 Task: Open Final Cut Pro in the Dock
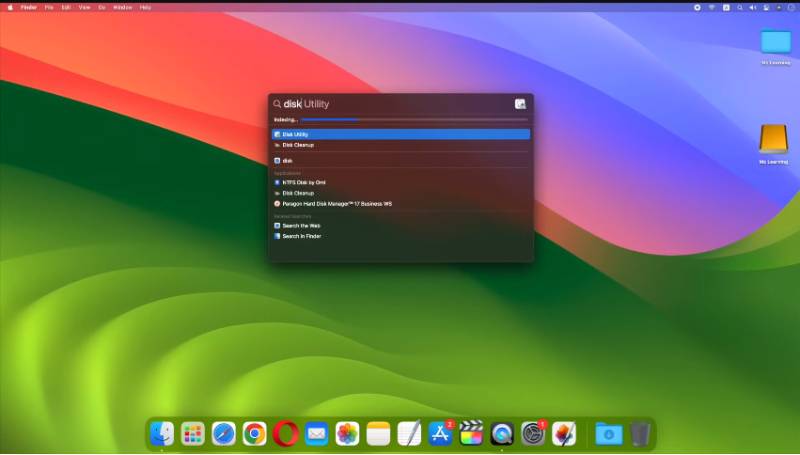click(x=471, y=433)
